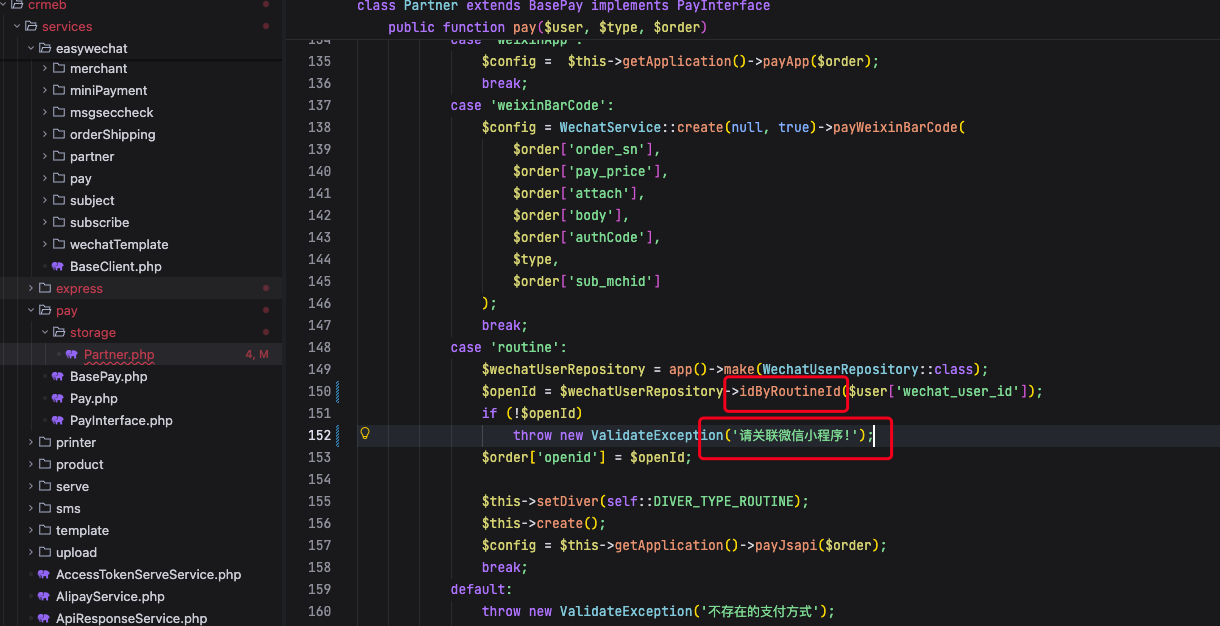The image size is (1220, 626).
Task: Expand the upload folder
Action: (32, 552)
